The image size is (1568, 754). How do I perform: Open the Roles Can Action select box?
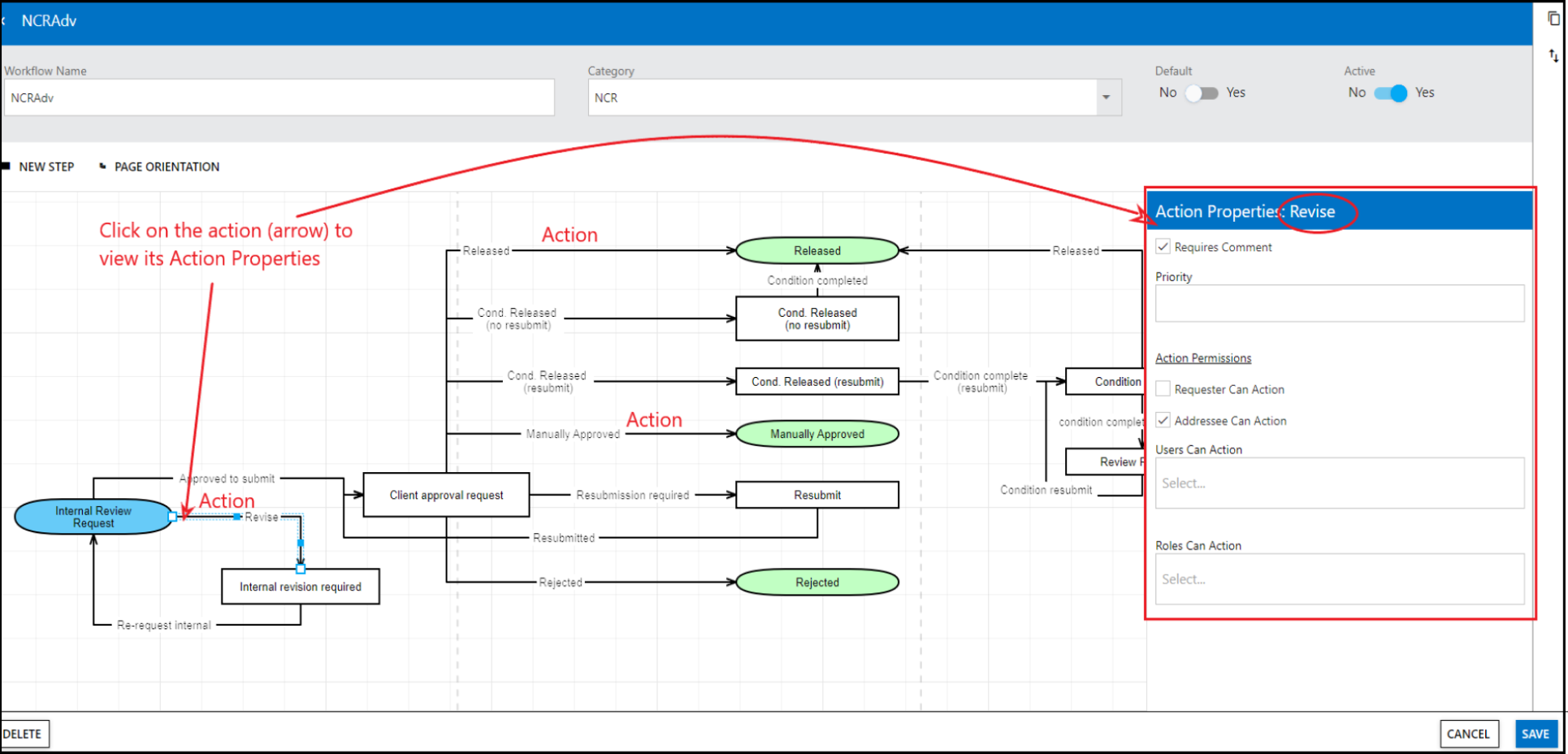point(1339,579)
